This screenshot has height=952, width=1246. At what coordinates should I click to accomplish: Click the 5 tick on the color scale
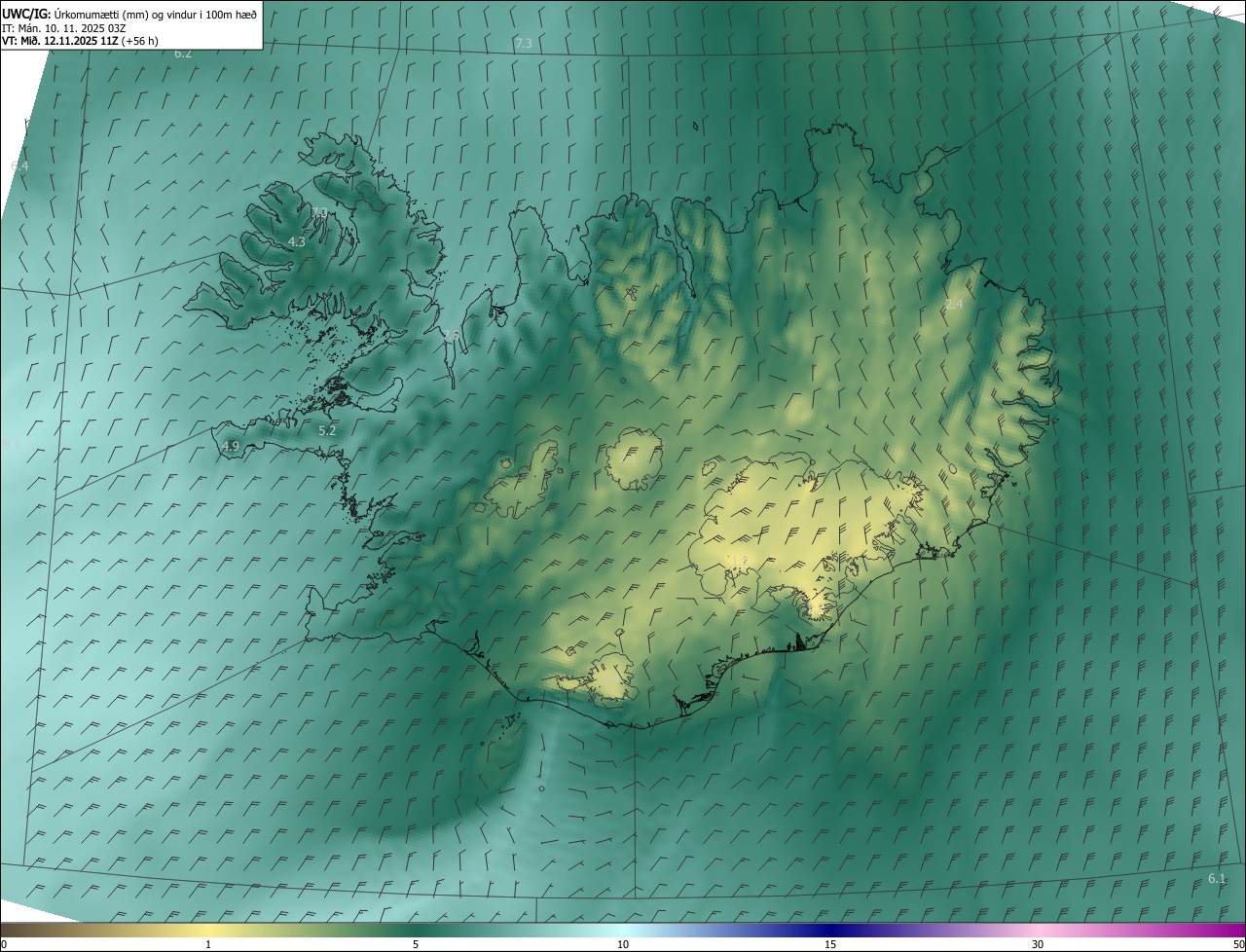tap(416, 944)
